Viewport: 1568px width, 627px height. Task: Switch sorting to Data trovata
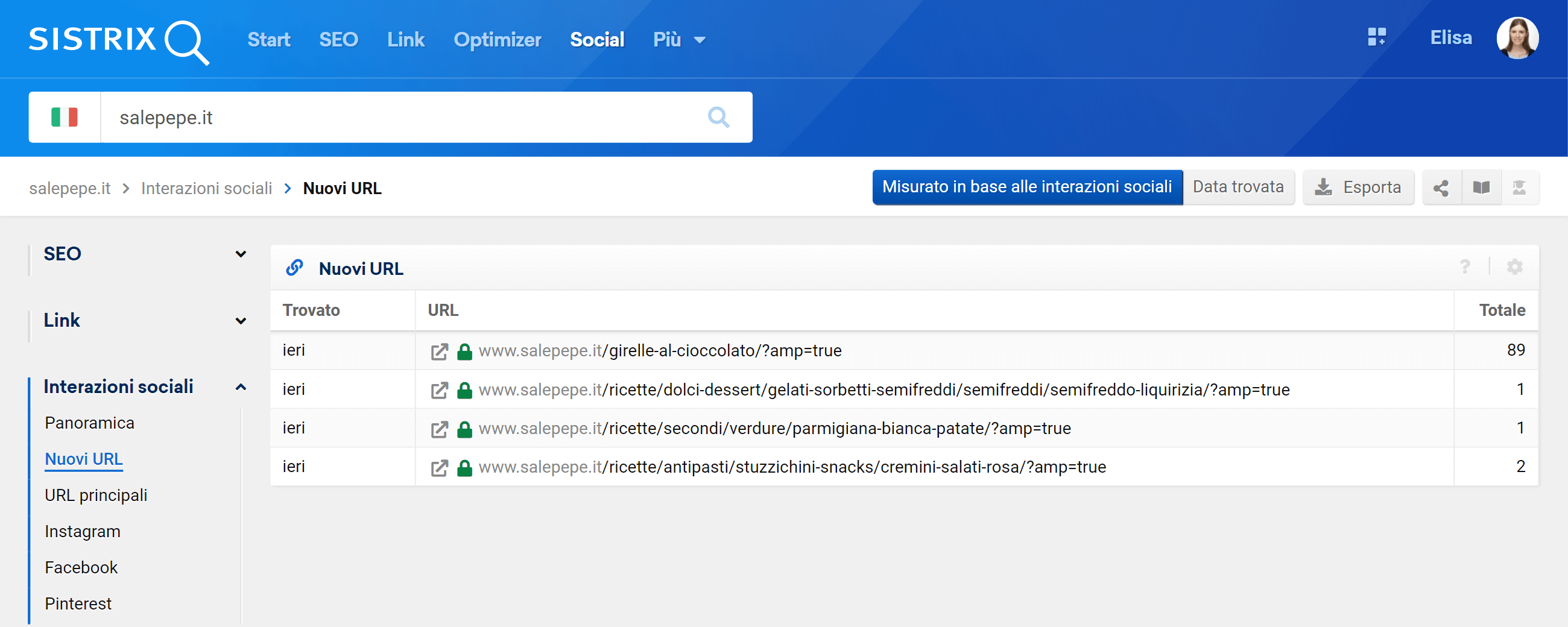pyautogui.click(x=1238, y=187)
